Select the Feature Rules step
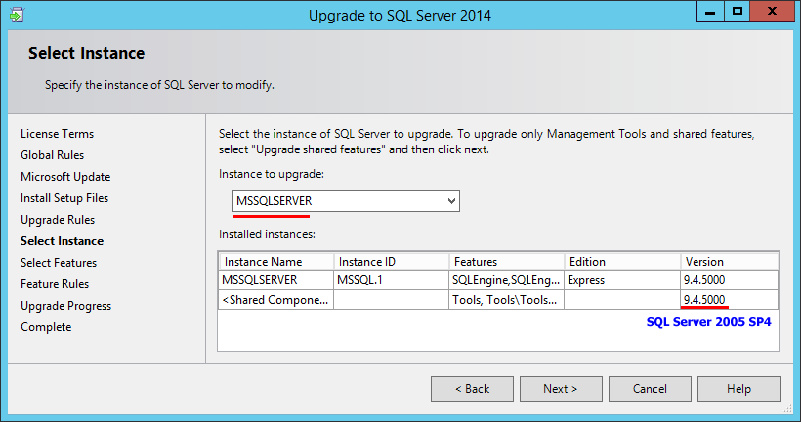 pos(54,284)
